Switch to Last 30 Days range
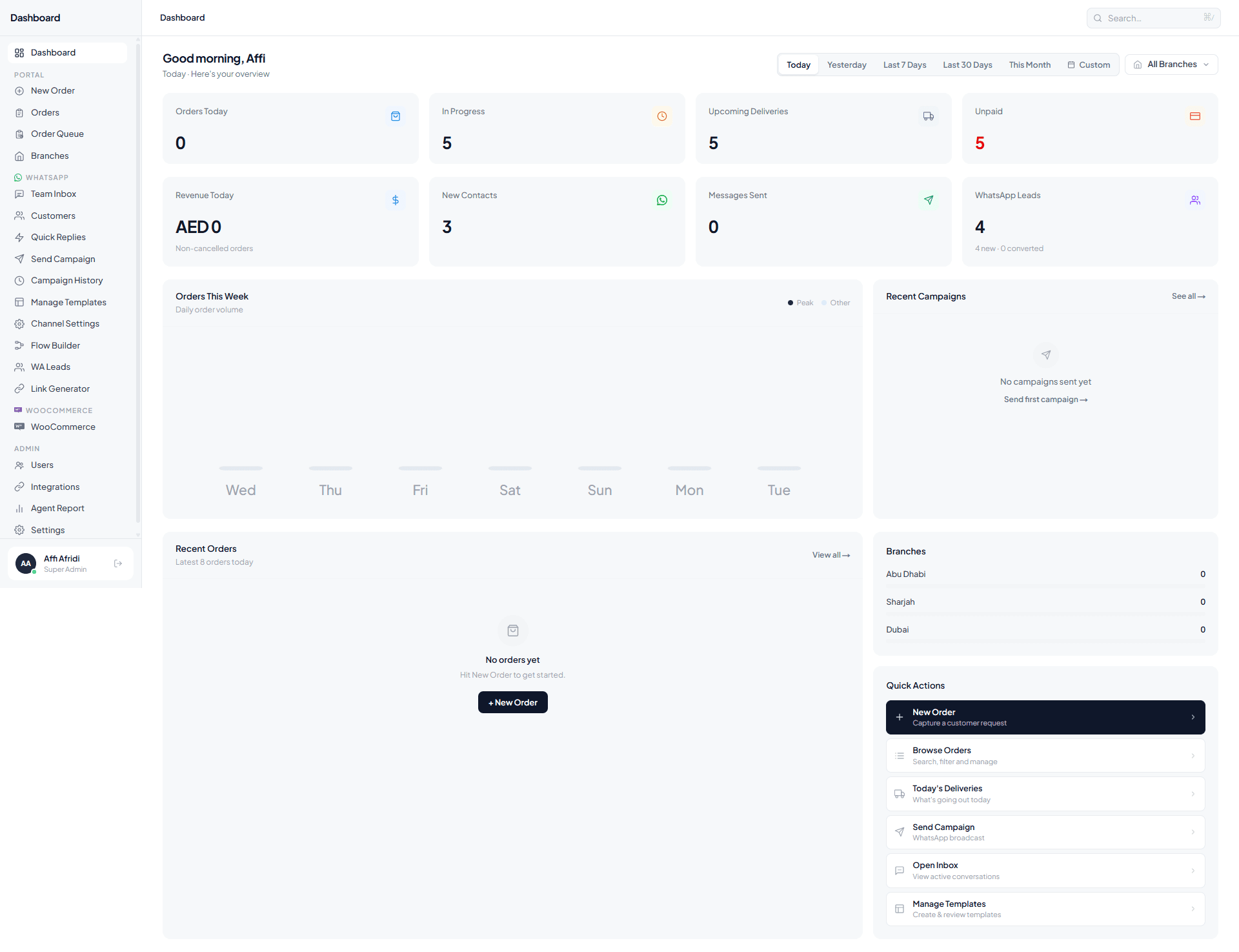 967,65
